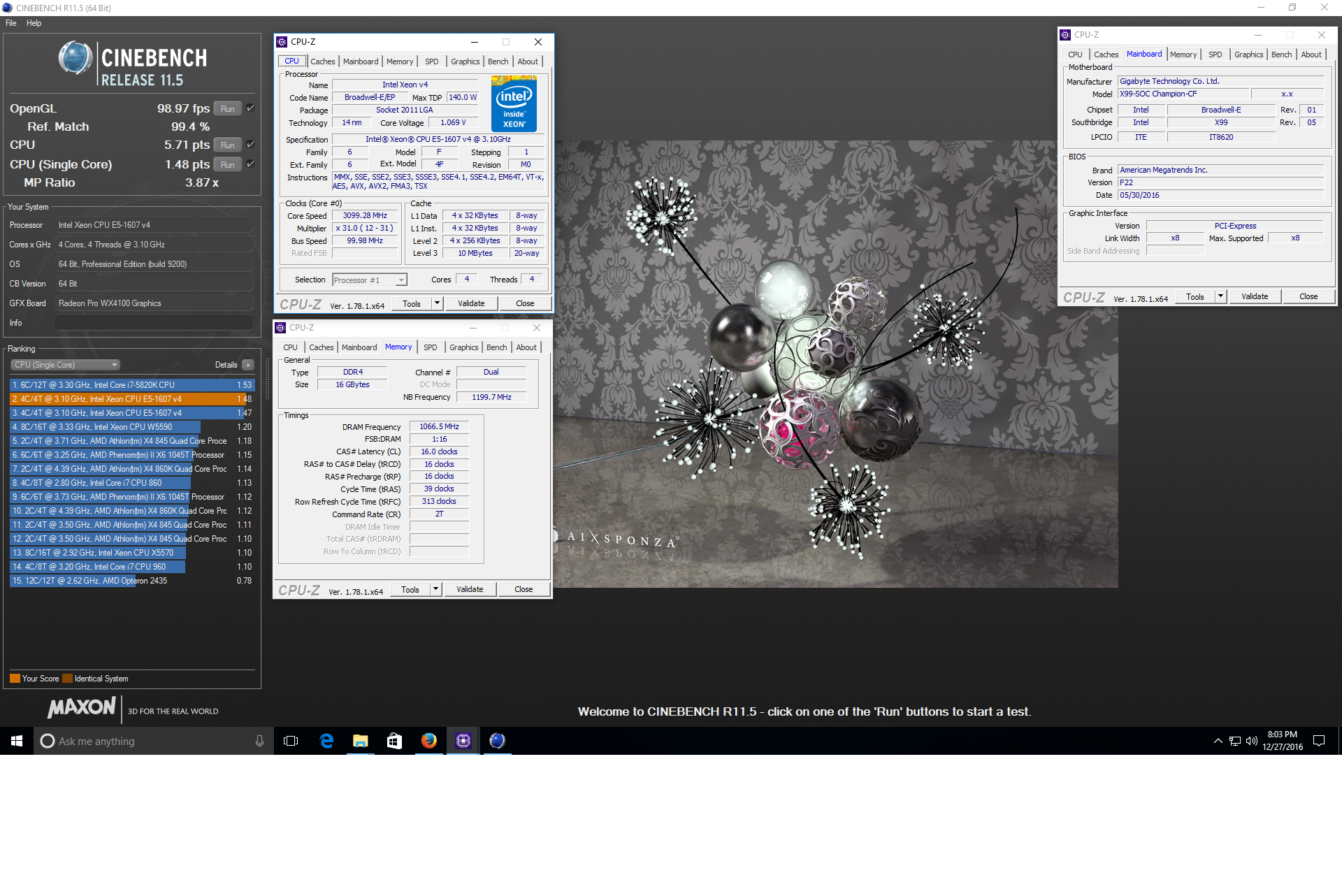
Task: Click Validate in CPU-Z Mainboard window
Action: coord(1255,296)
